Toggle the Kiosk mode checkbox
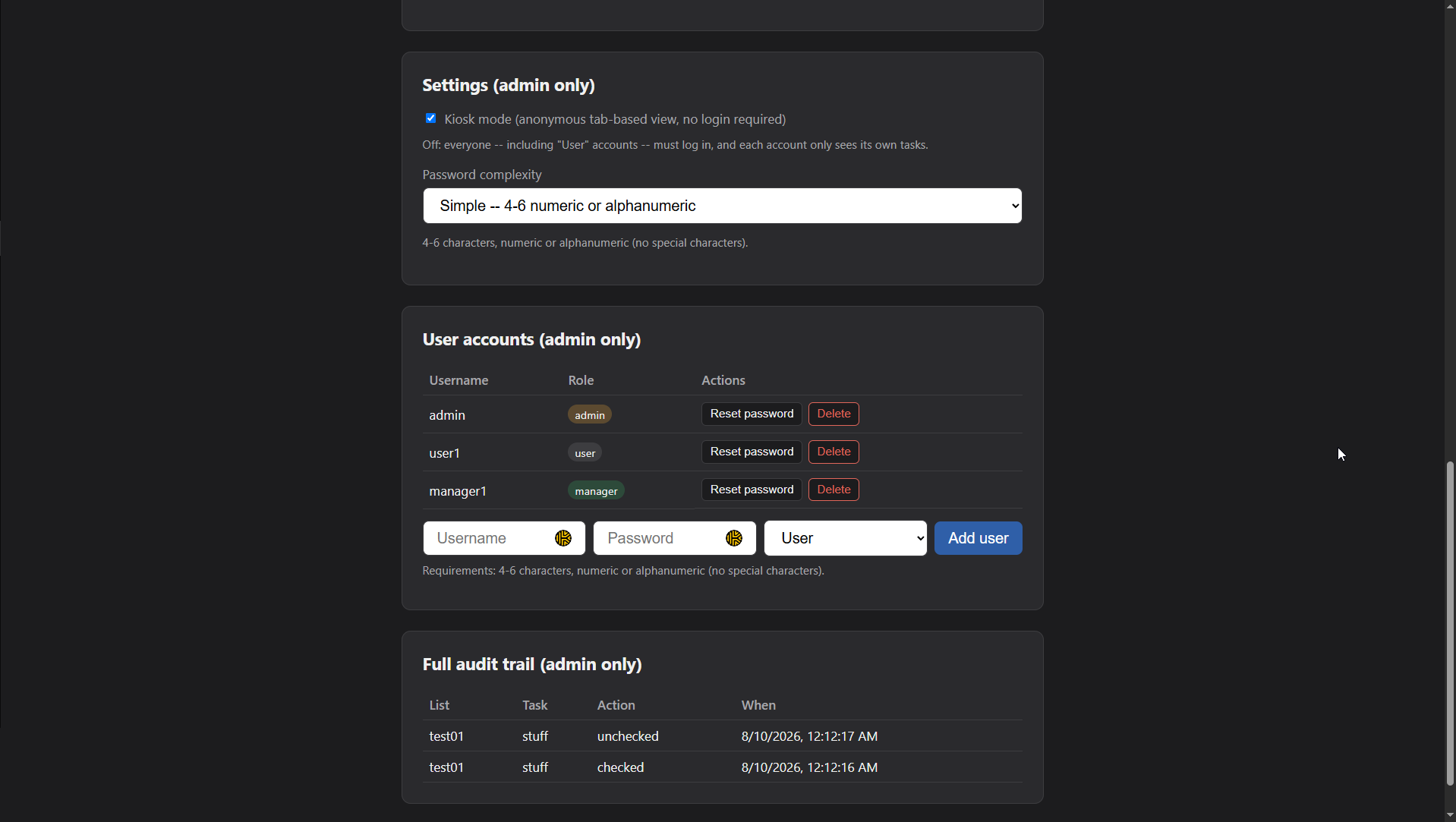This screenshot has height=822, width=1456. (x=430, y=118)
